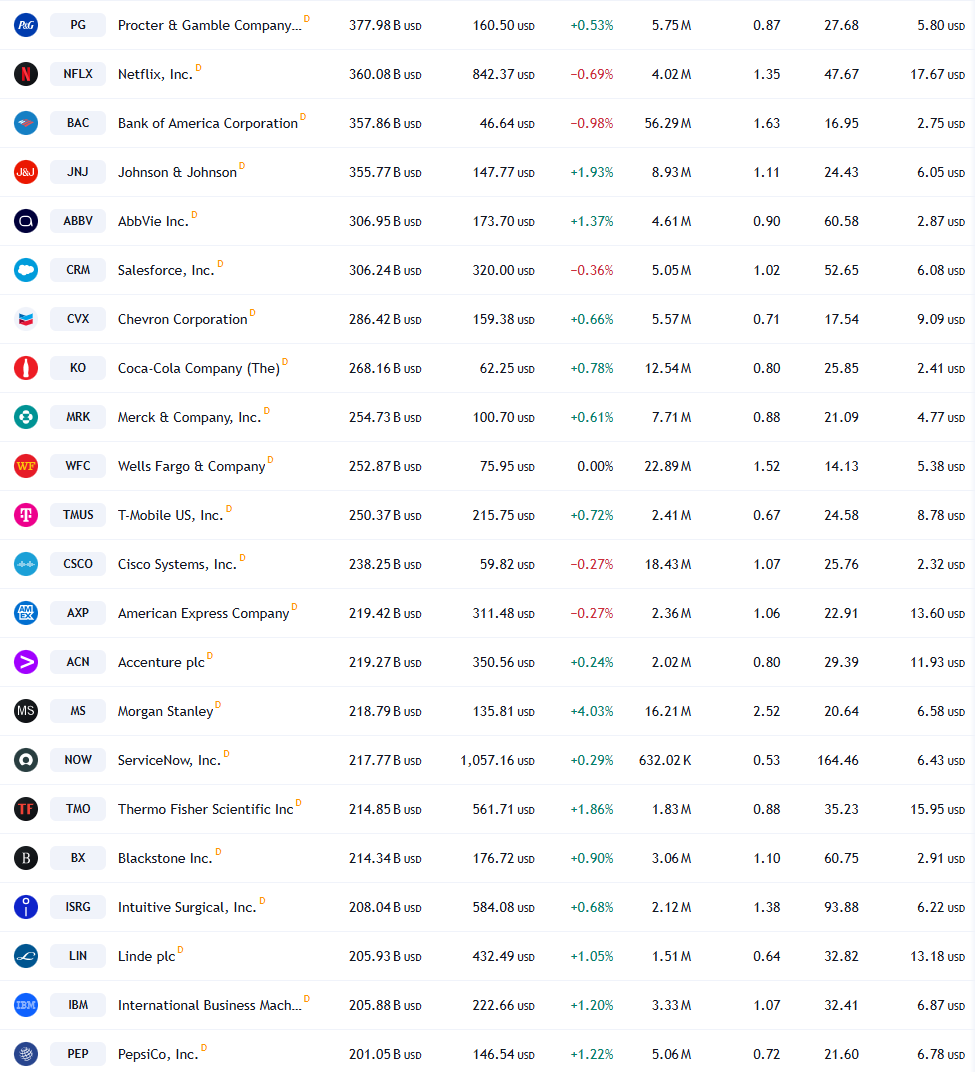Open the Accenture plc link
975x1072 pixels.
pyautogui.click(x=161, y=662)
